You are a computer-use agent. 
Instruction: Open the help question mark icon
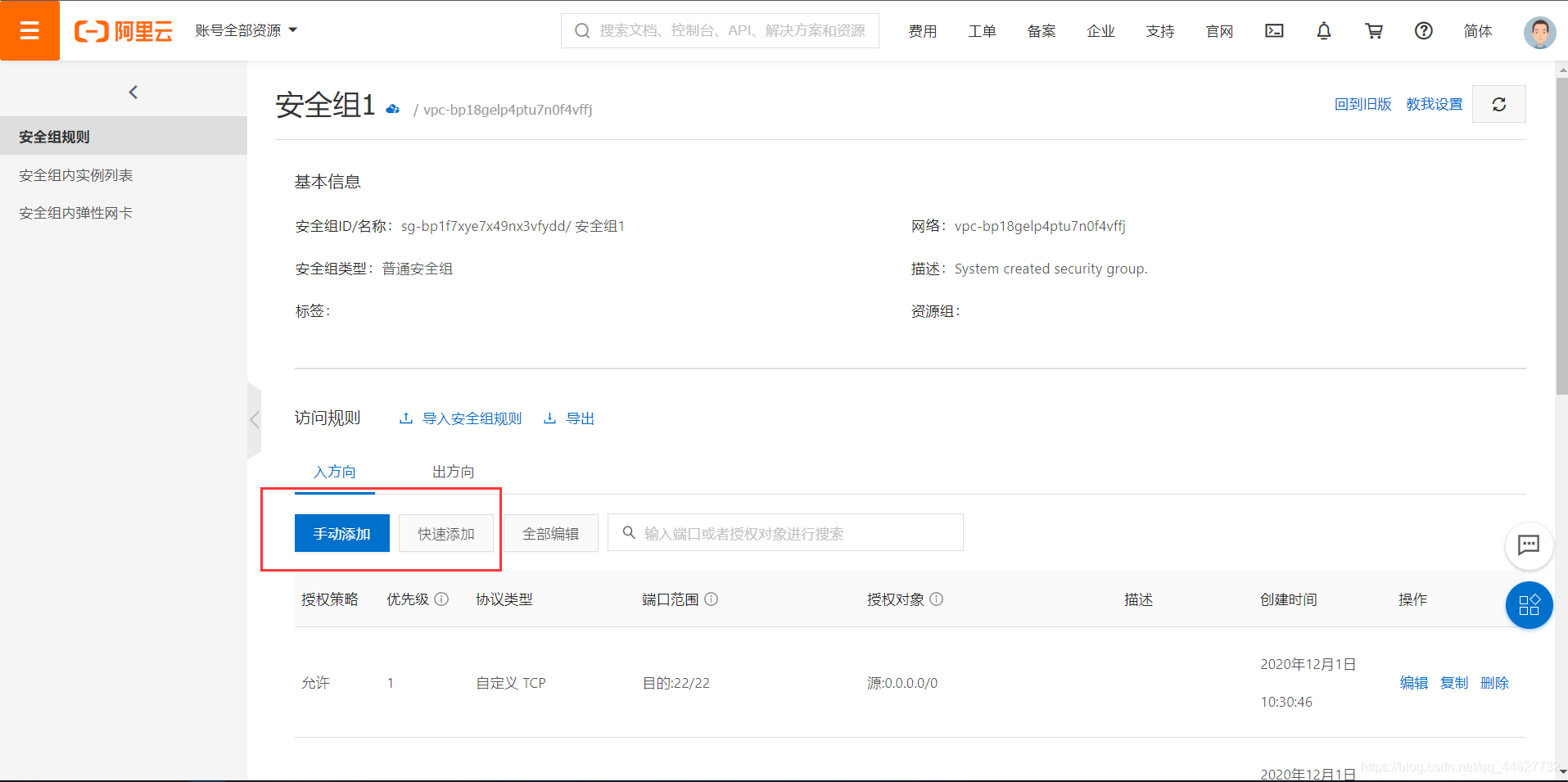pos(1424,31)
